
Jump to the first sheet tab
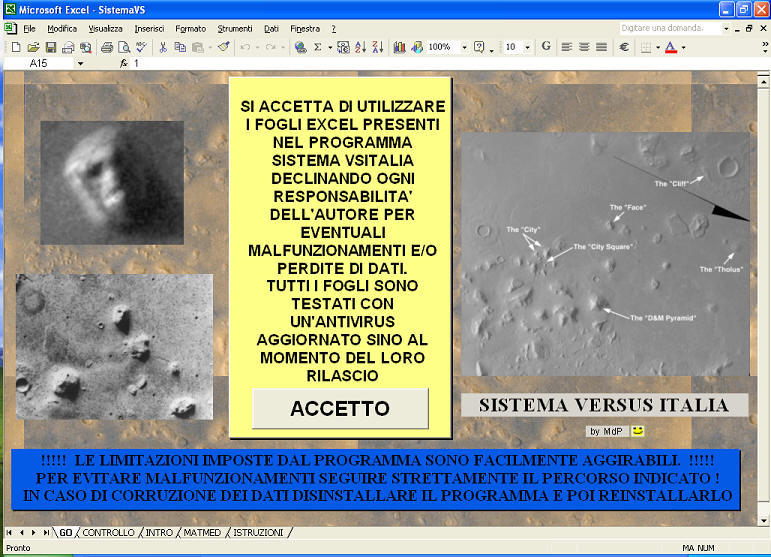[9, 532]
